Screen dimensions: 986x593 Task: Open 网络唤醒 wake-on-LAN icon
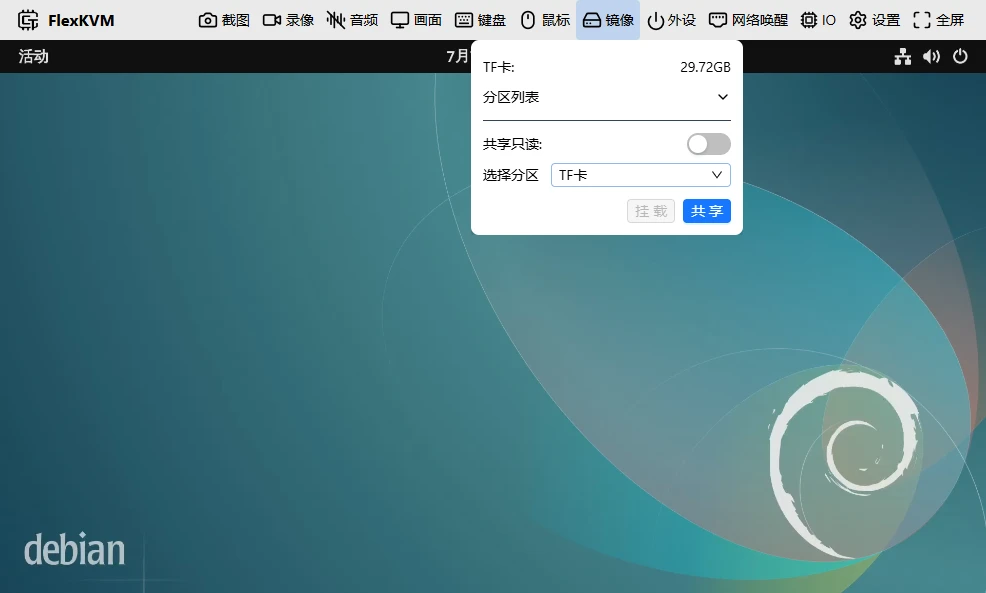click(717, 20)
